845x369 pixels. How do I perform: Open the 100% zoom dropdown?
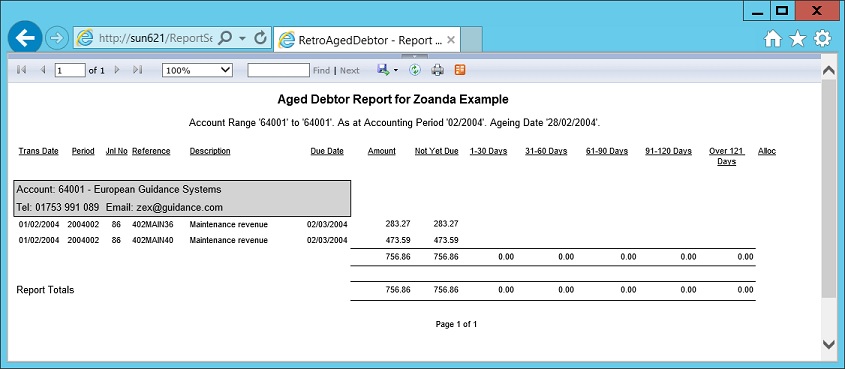point(197,70)
